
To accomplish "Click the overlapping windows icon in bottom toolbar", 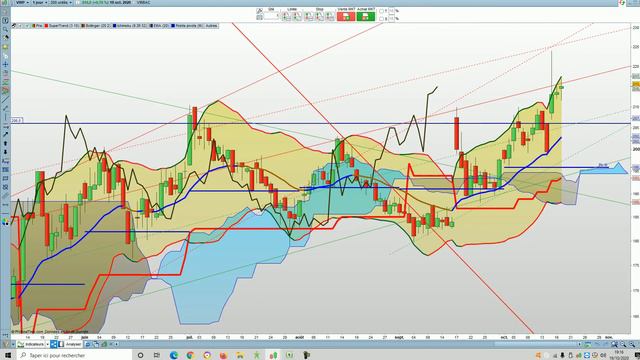I will click(96, 344).
